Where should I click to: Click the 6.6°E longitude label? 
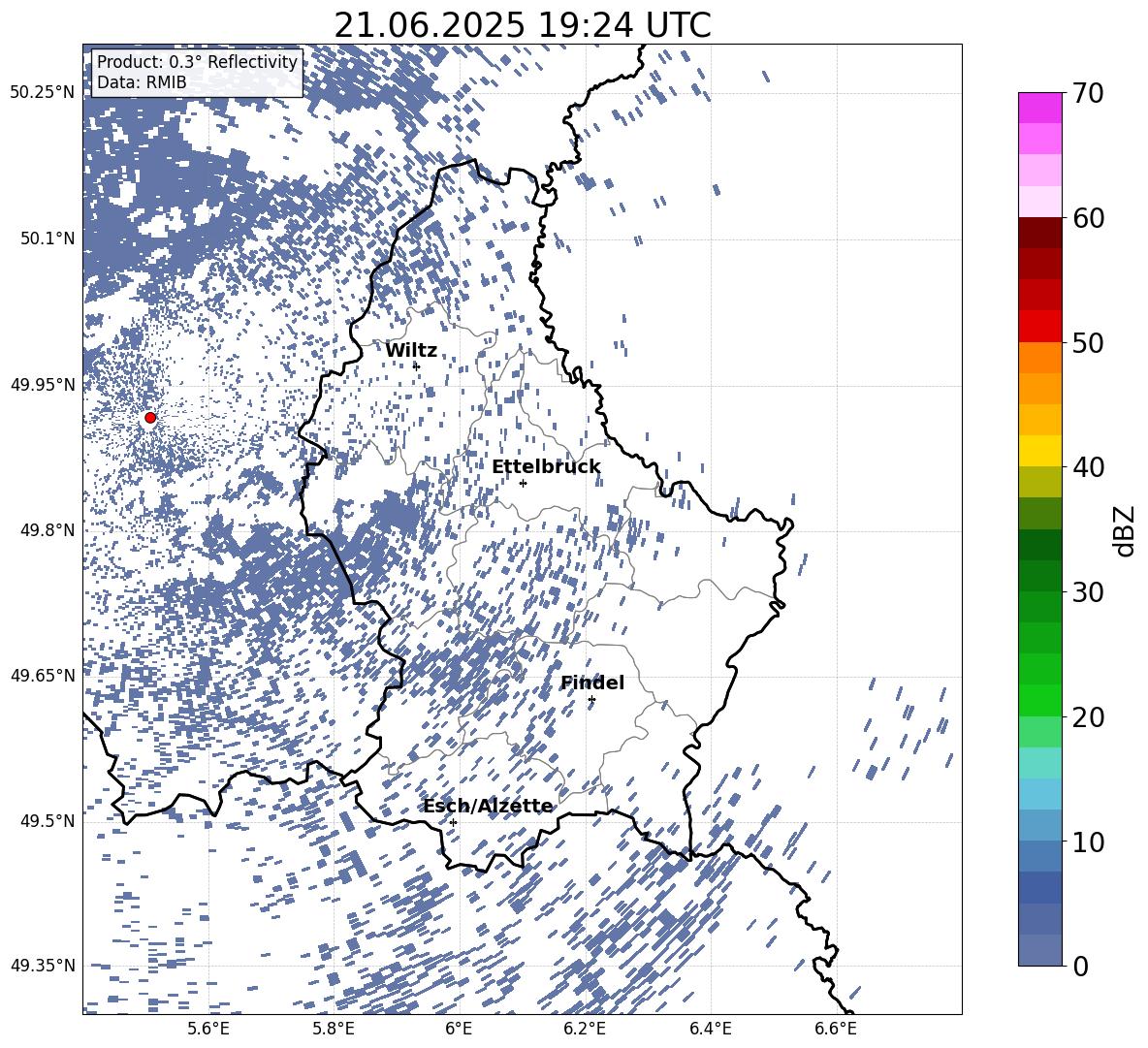836,1029
